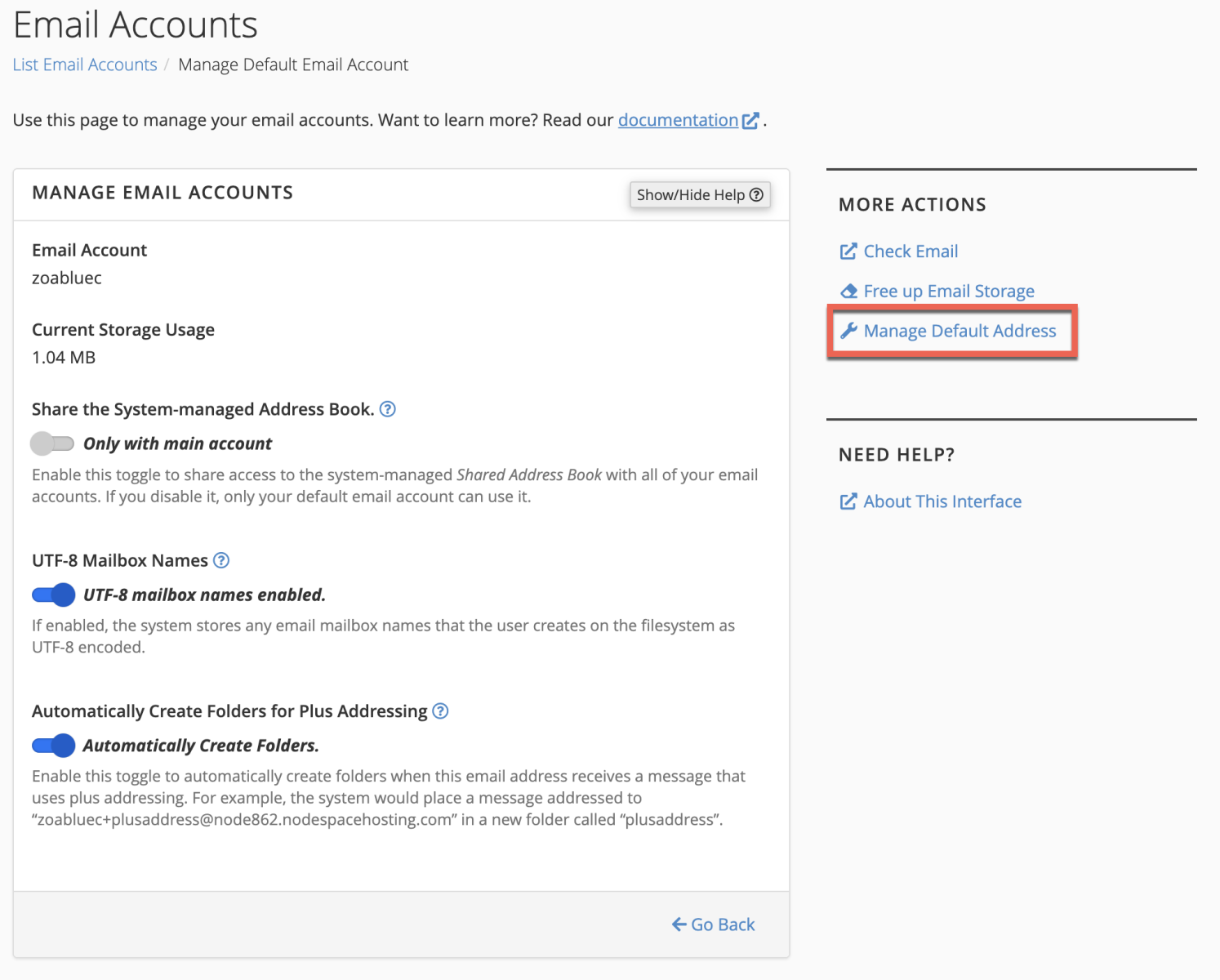Viewport: 1220px width, 980px height.
Task: Click help icon next to Share Address Book
Action: (388, 409)
